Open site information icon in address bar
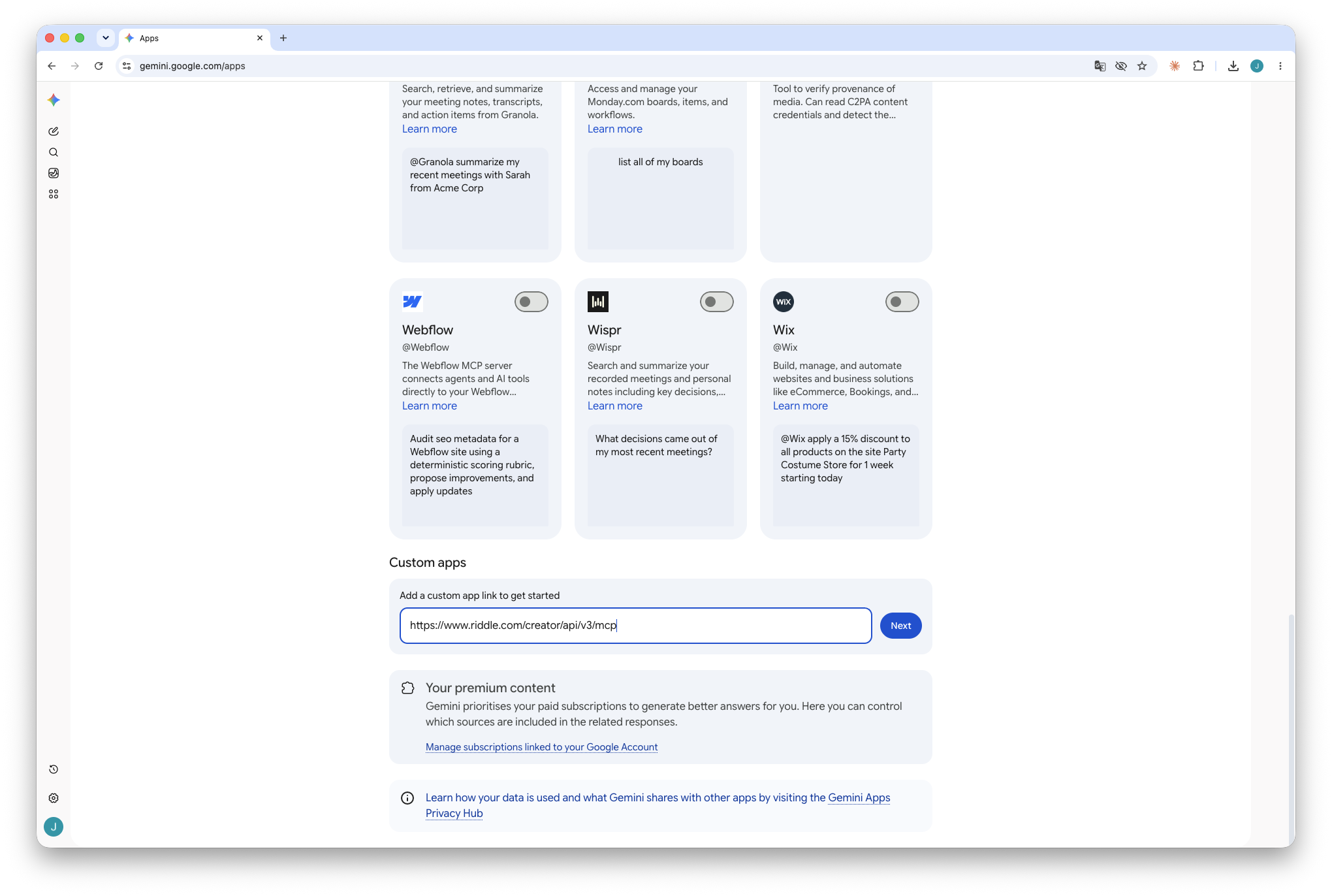Screen dimensions: 1332x896 click(127, 66)
